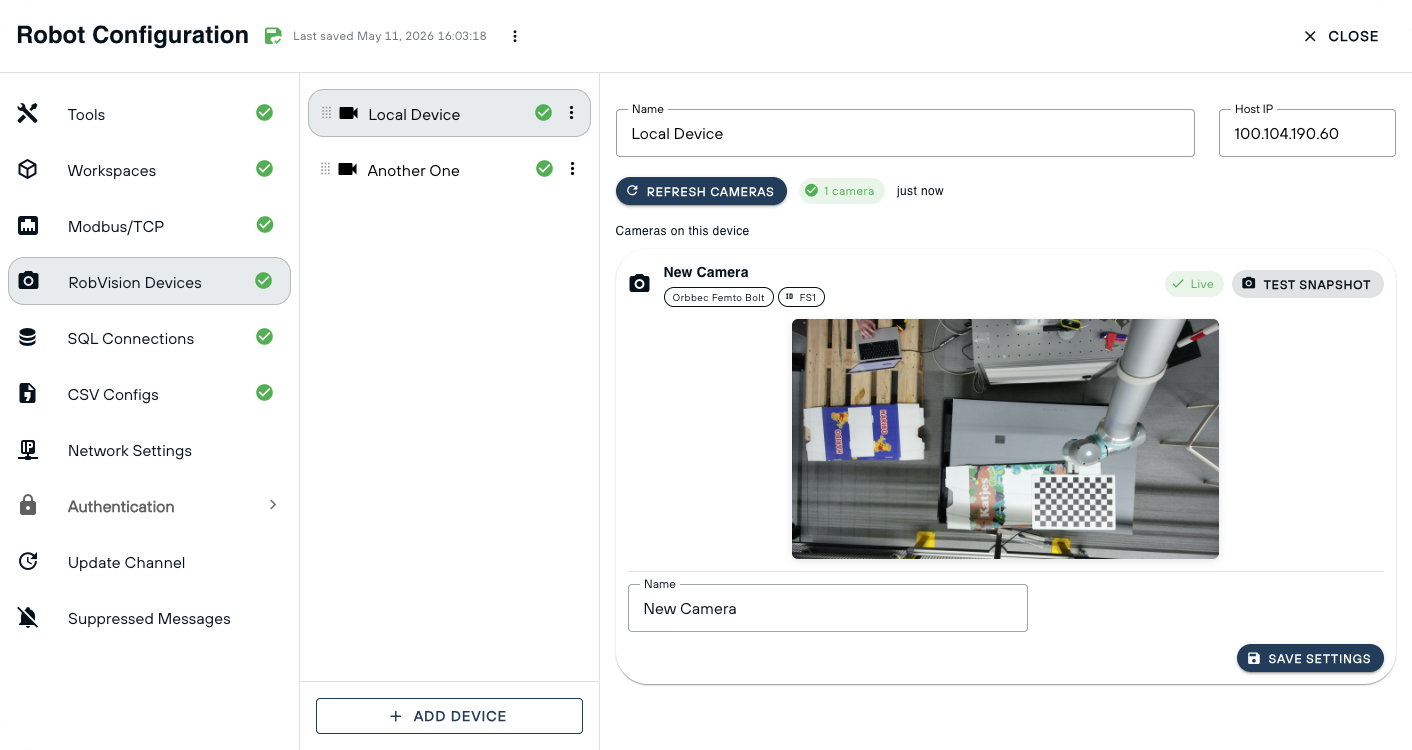Click the Authentication lock icon
Viewport: 1412px width, 750px height.
point(28,506)
